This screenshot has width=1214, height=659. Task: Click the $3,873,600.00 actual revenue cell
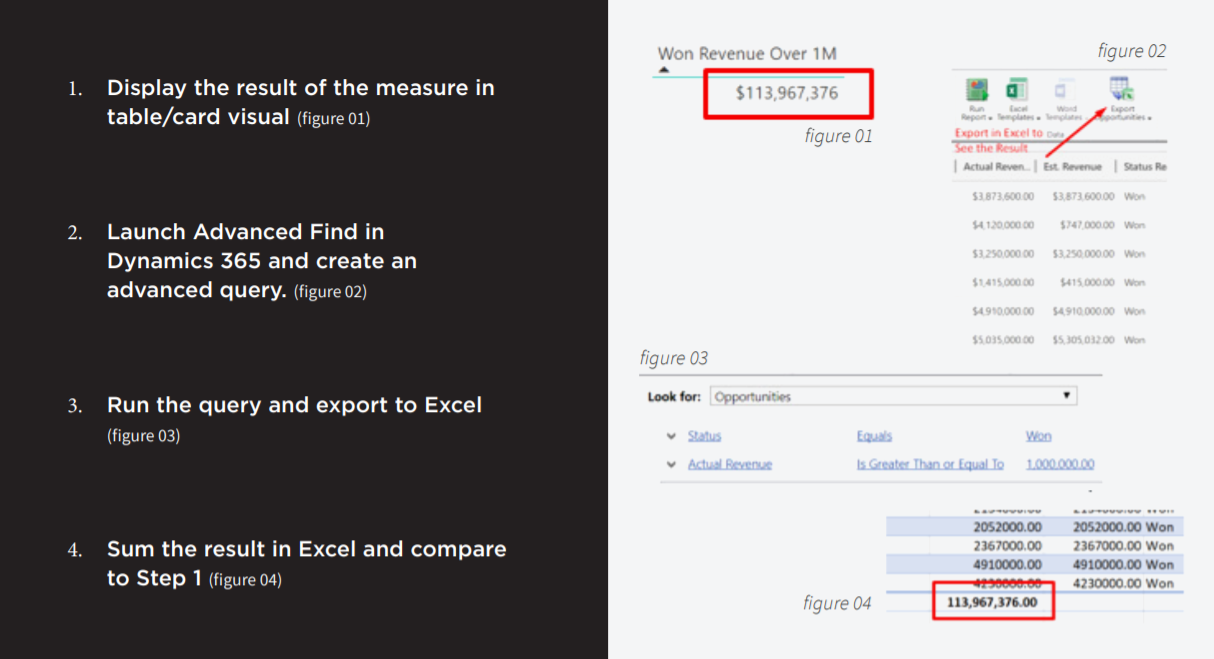point(1002,196)
